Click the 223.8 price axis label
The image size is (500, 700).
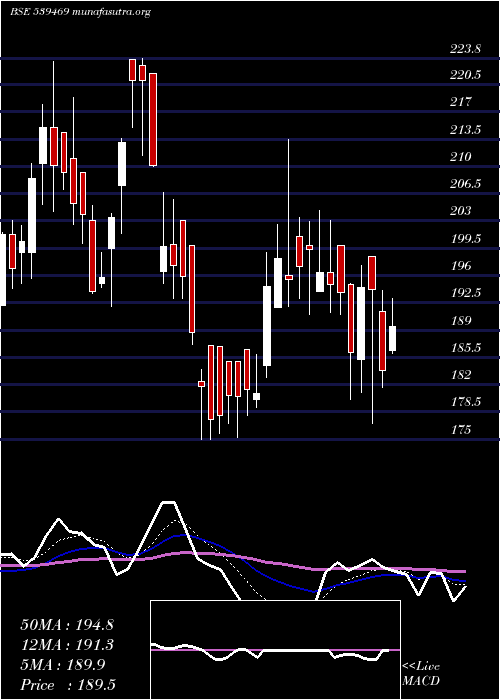pyautogui.click(x=465, y=49)
